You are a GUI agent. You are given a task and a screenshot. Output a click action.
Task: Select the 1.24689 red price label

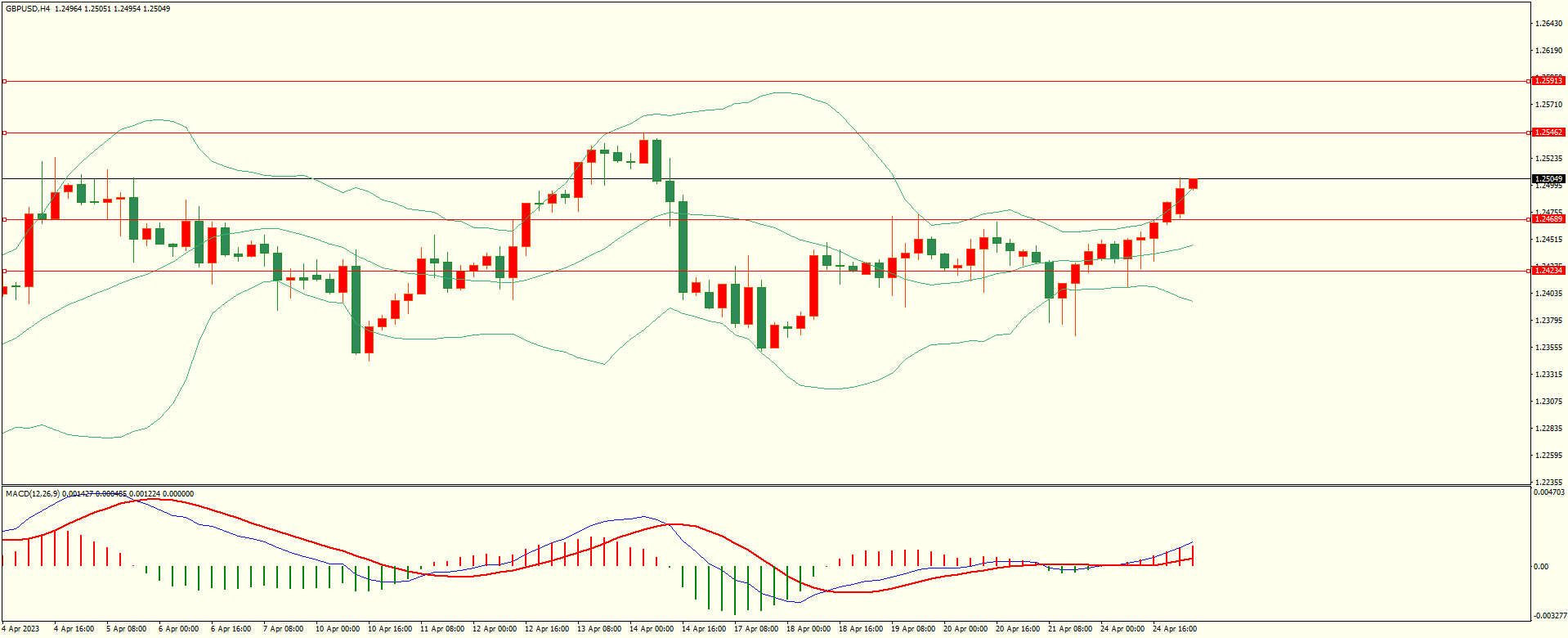1548,219
